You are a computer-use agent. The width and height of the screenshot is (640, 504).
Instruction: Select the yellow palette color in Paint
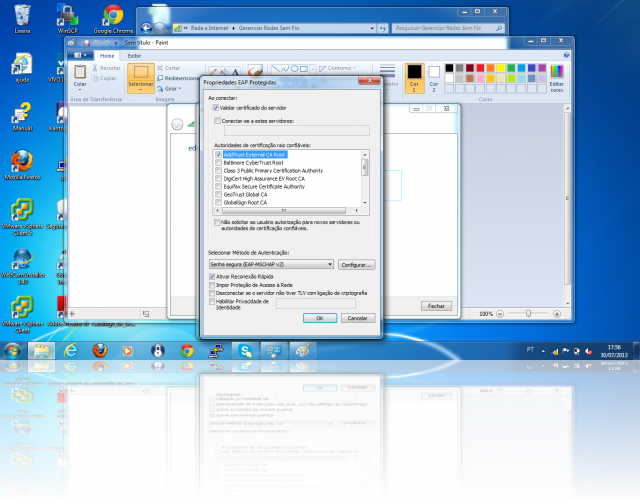coord(500,68)
